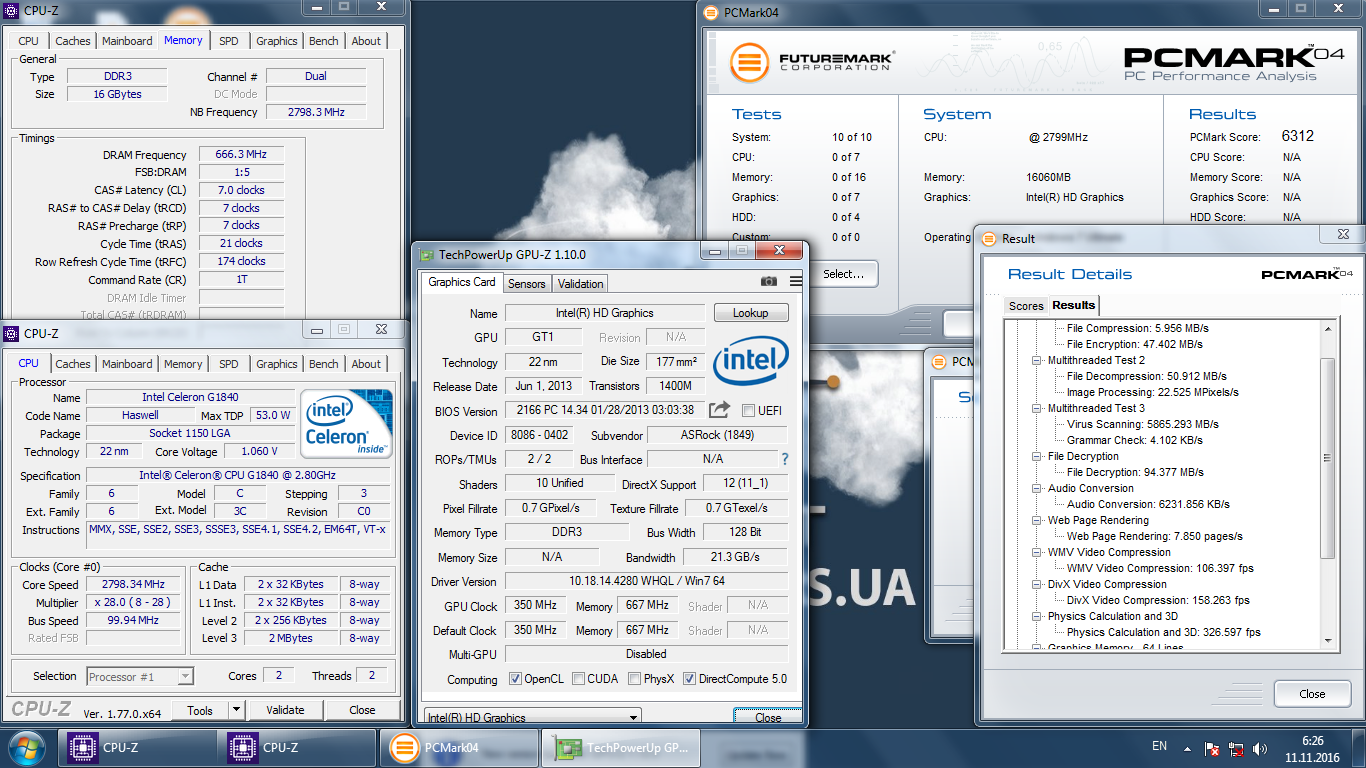Open the Windows Start menu orb
1366x768 pixels.
[x=27, y=747]
